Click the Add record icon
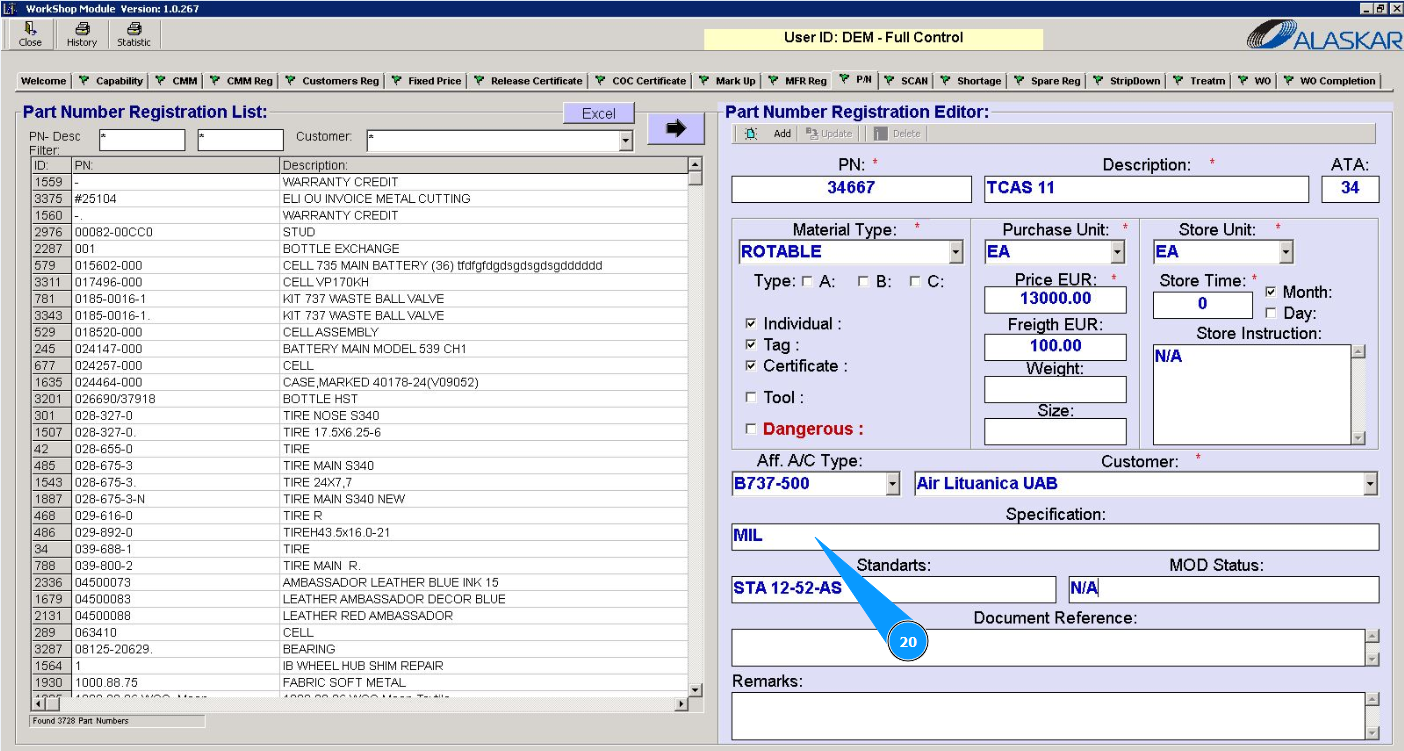This screenshot has height=751, width=1404. [751, 134]
